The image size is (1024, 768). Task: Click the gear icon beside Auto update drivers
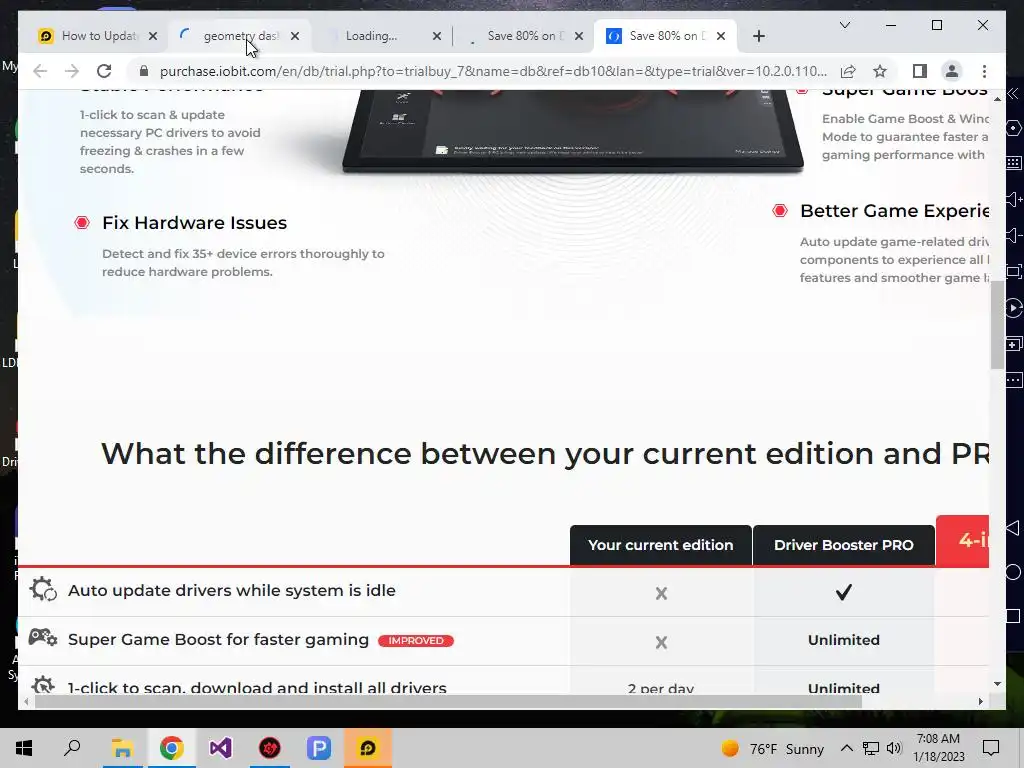click(43, 589)
